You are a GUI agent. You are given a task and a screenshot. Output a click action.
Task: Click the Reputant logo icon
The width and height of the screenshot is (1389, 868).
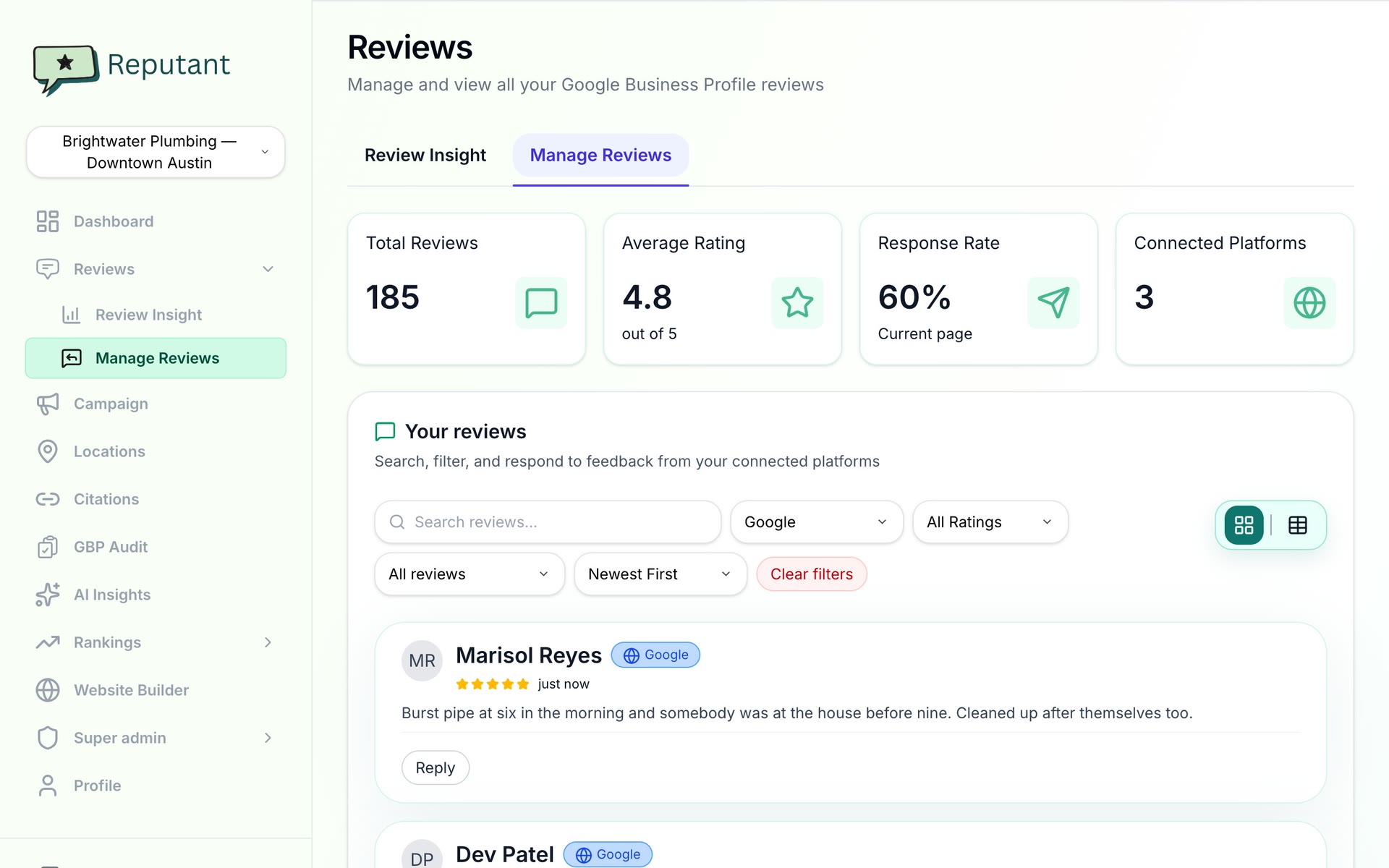(65, 69)
